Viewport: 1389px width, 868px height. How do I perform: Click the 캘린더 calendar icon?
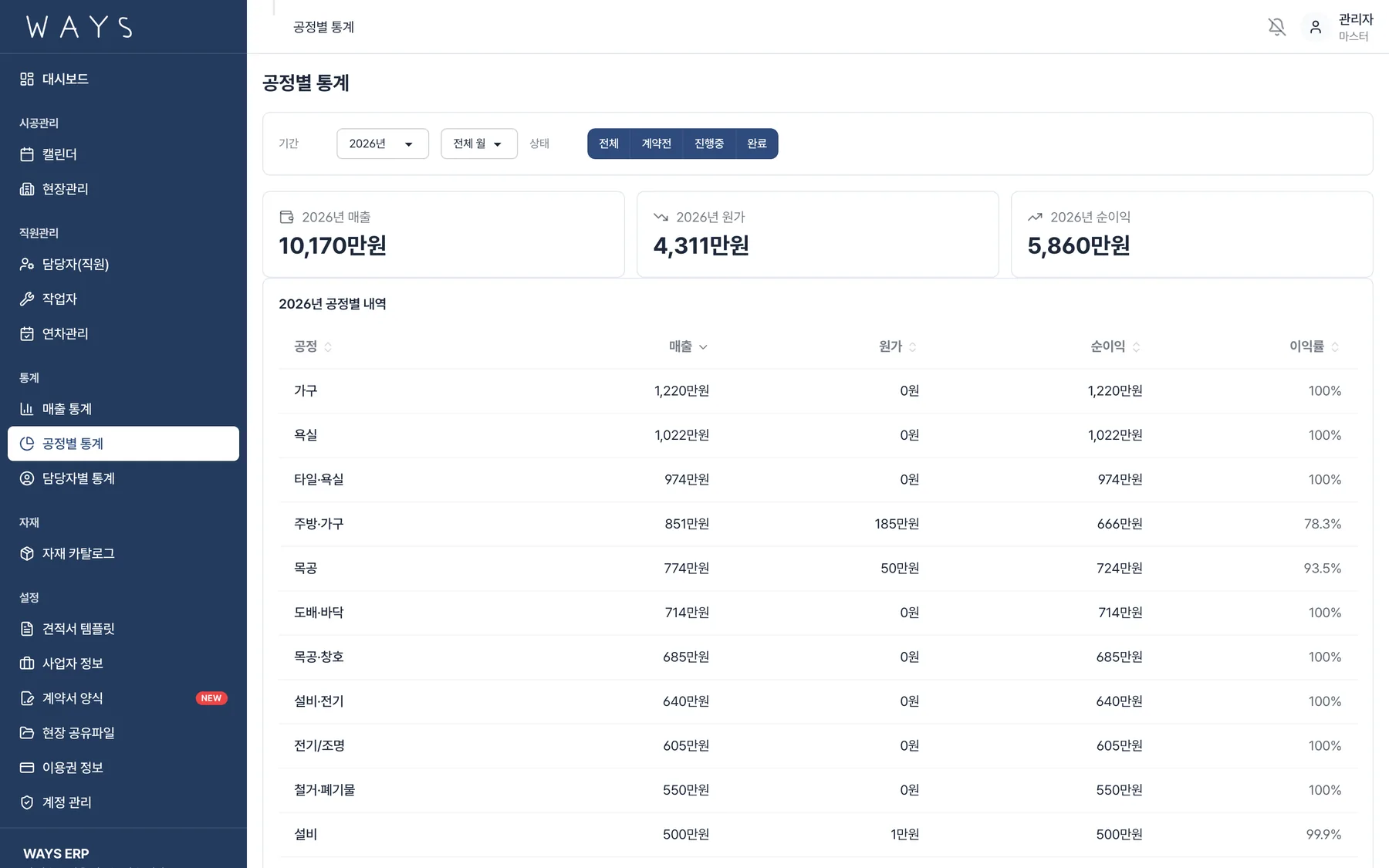pos(27,154)
